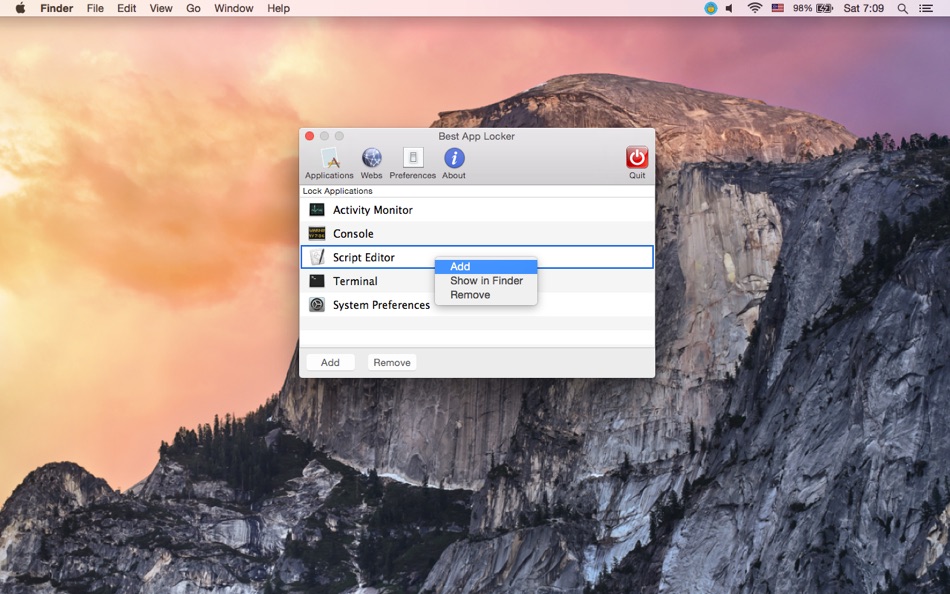Open the Edit menu
Viewport: 950px width, 594px height.
click(127, 8)
